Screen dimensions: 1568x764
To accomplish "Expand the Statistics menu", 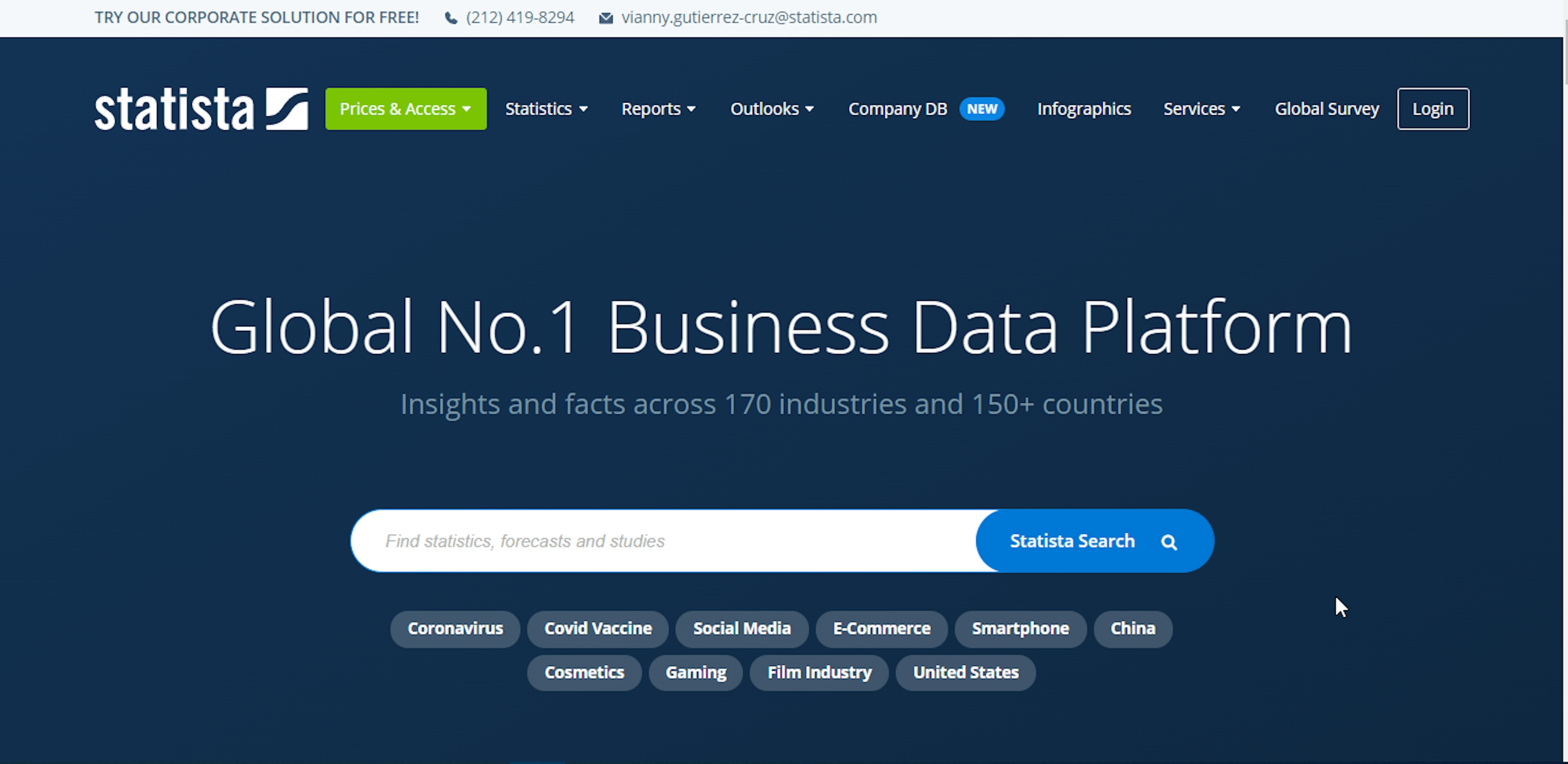I will click(547, 109).
